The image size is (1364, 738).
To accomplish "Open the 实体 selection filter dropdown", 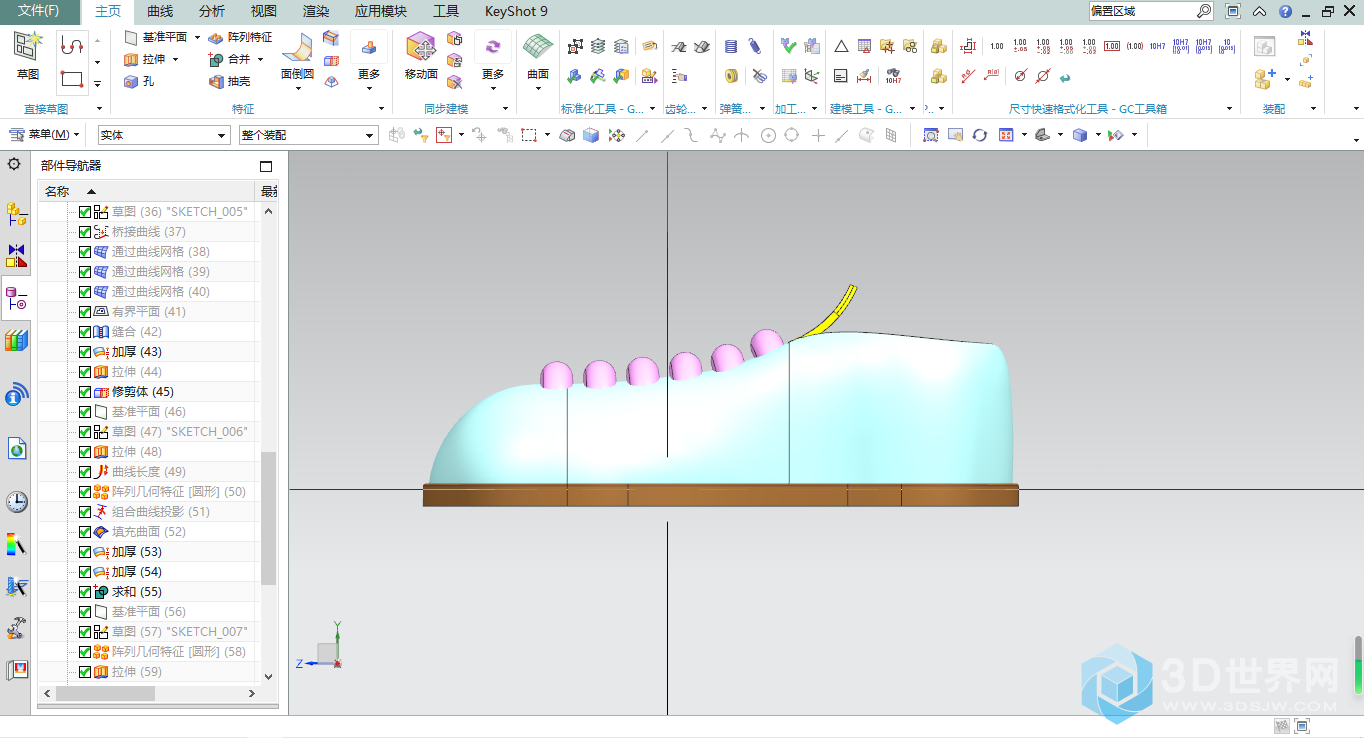I will 164,135.
